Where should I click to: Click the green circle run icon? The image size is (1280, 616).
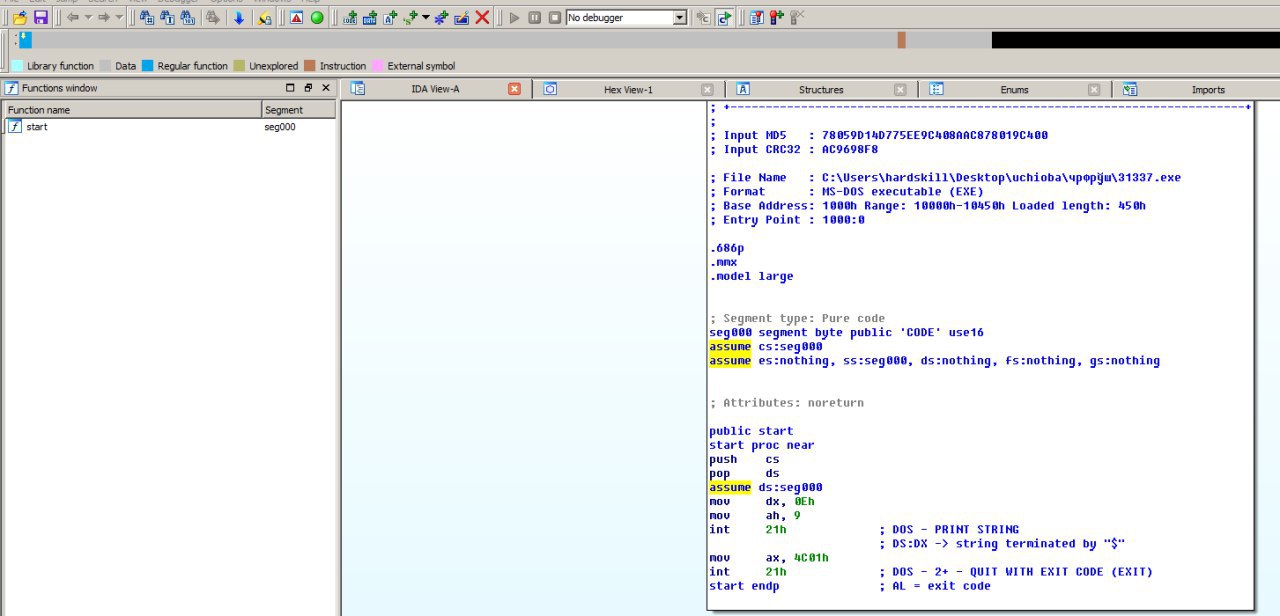pyautogui.click(x=317, y=18)
